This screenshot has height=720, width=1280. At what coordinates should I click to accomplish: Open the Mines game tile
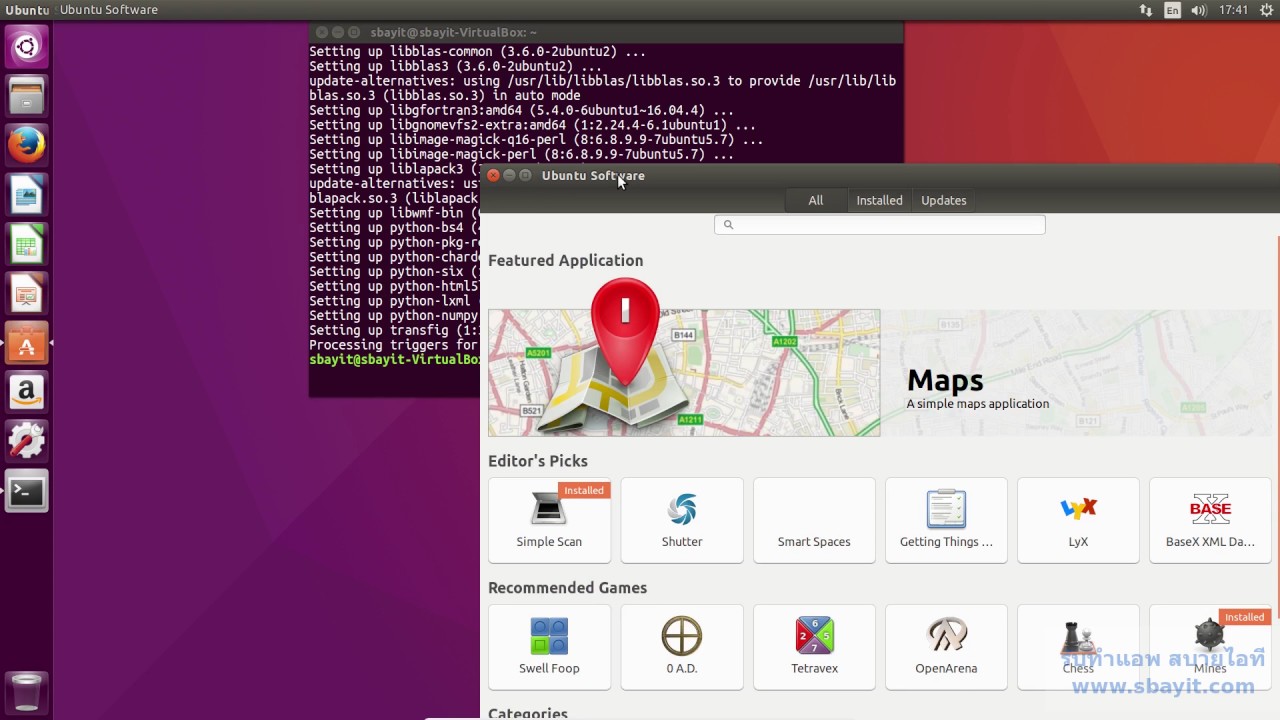coord(1210,647)
